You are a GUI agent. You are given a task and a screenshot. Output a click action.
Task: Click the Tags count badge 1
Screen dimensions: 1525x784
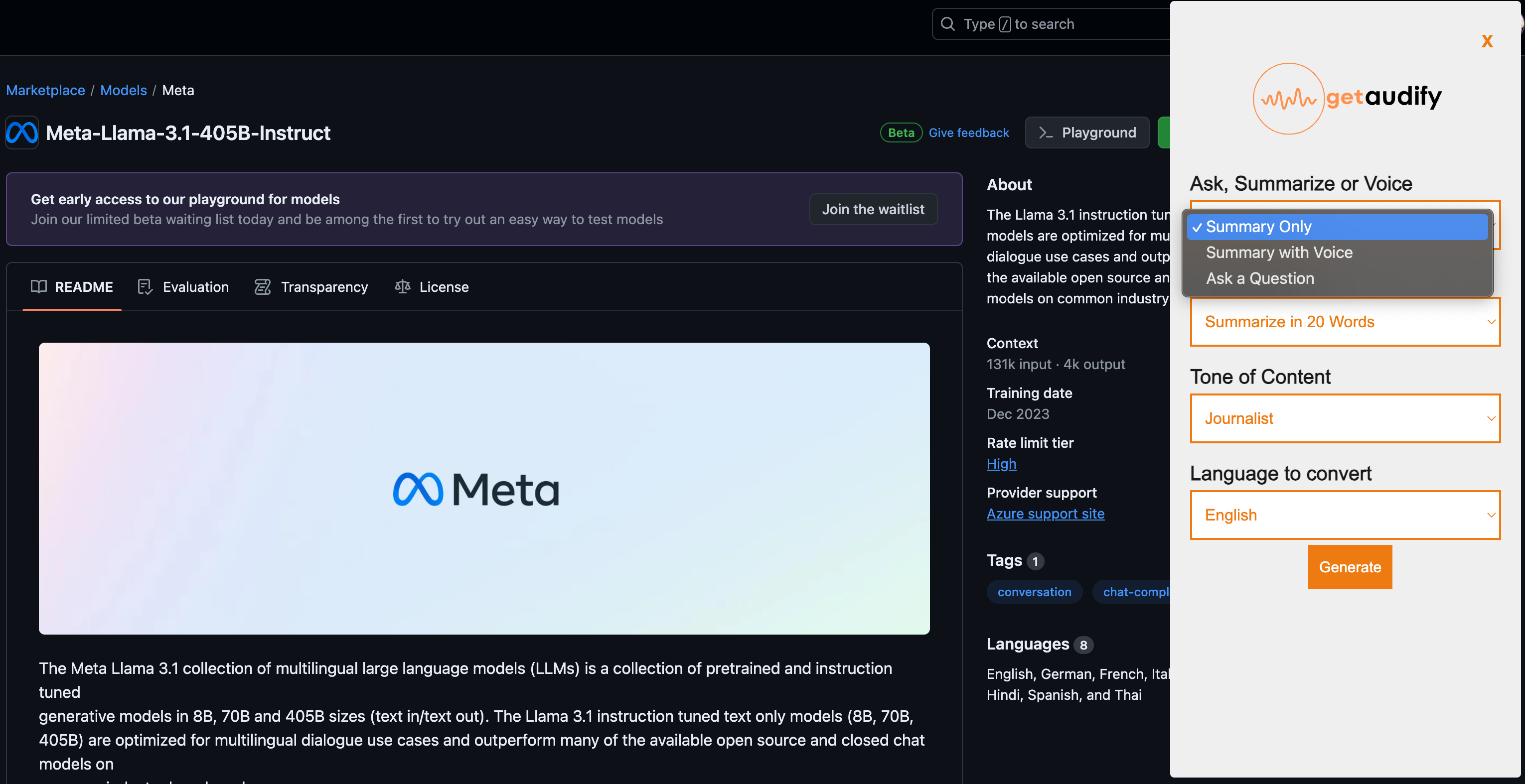click(x=1035, y=561)
